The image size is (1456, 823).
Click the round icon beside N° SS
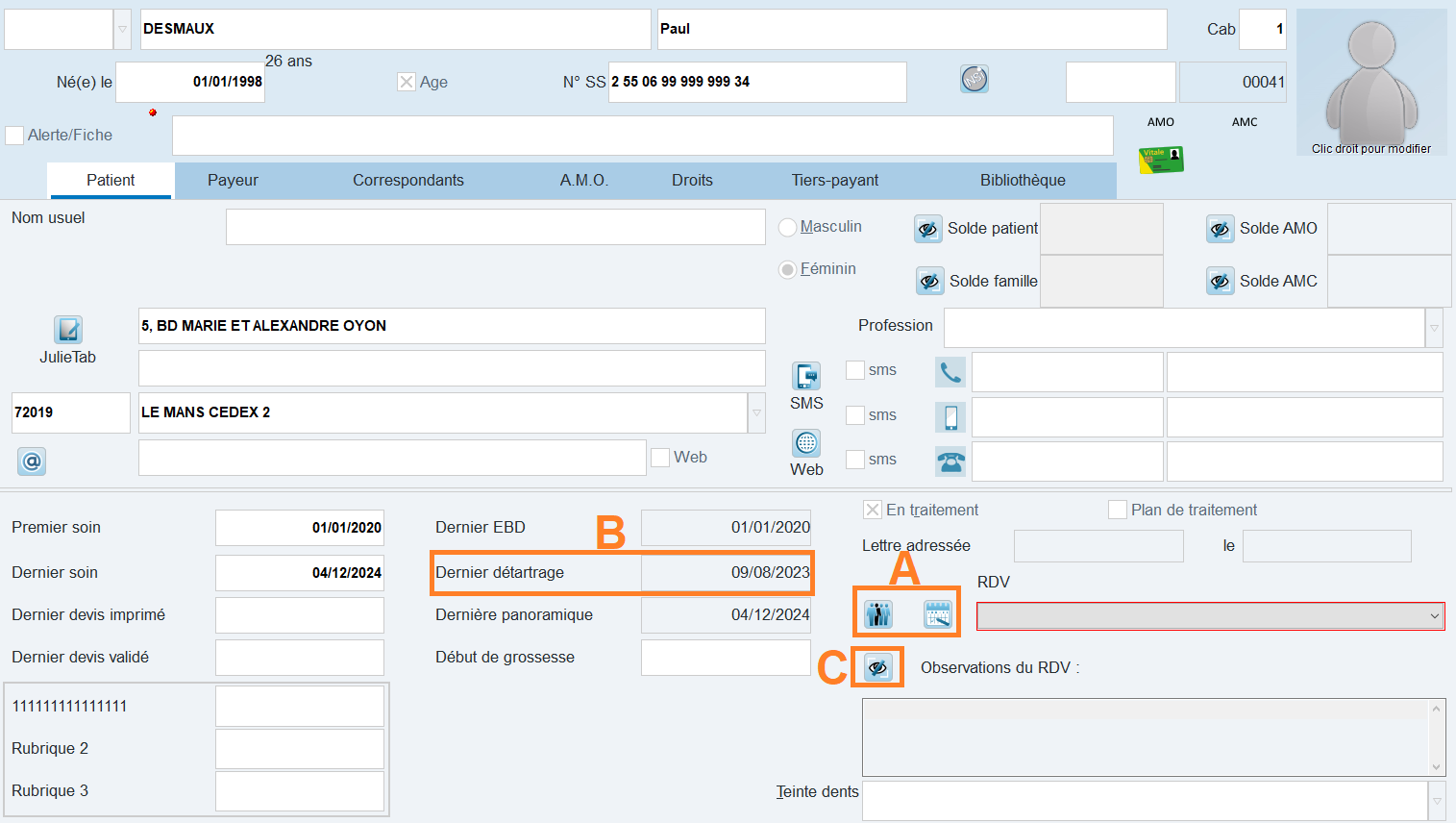pos(975,80)
